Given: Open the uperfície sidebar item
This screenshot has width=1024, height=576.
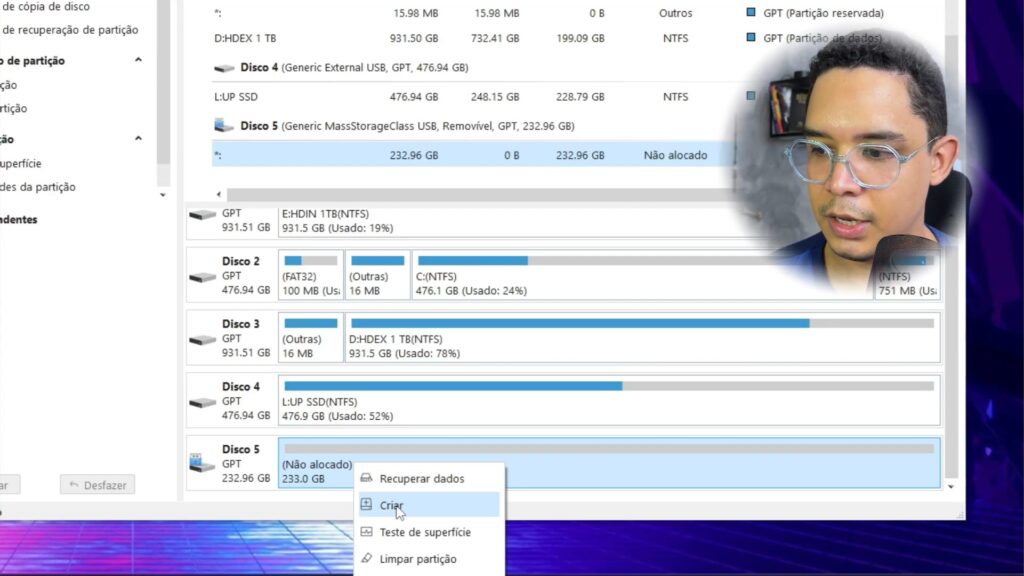Looking at the screenshot, I should [x=21, y=164].
